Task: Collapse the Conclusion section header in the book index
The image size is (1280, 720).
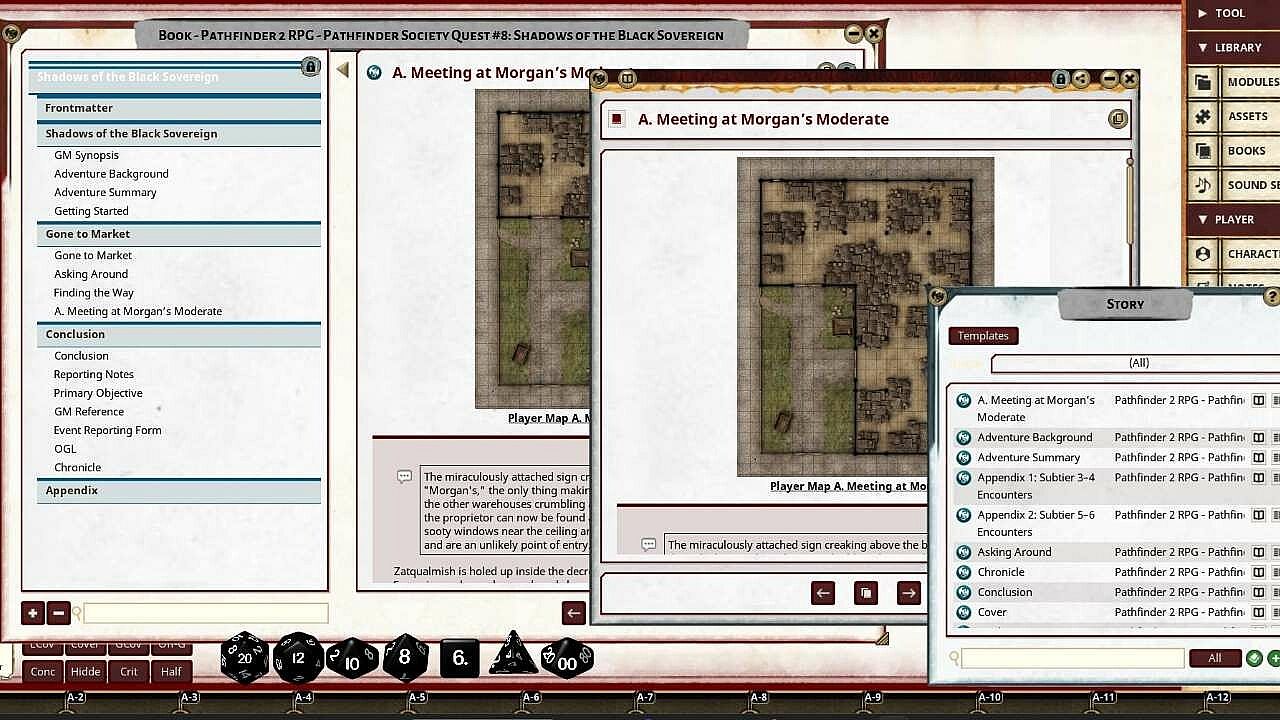Action: (179, 334)
